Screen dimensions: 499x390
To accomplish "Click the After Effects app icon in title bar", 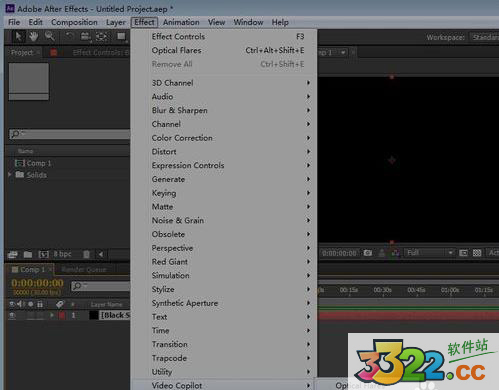I will (x=10, y=8).
